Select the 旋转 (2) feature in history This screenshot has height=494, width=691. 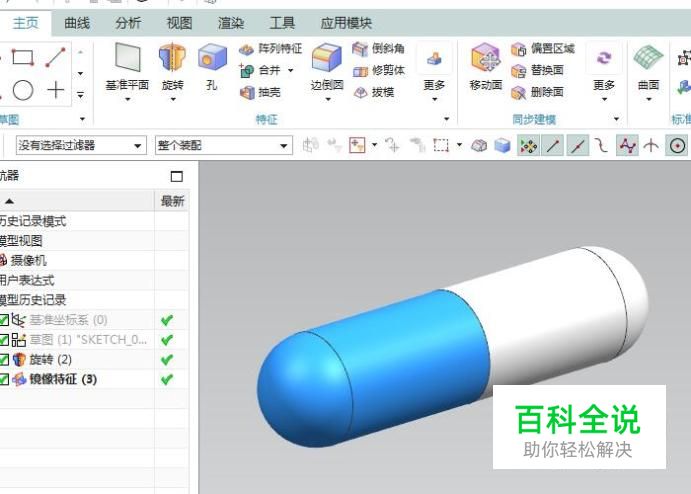(x=50, y=360)
